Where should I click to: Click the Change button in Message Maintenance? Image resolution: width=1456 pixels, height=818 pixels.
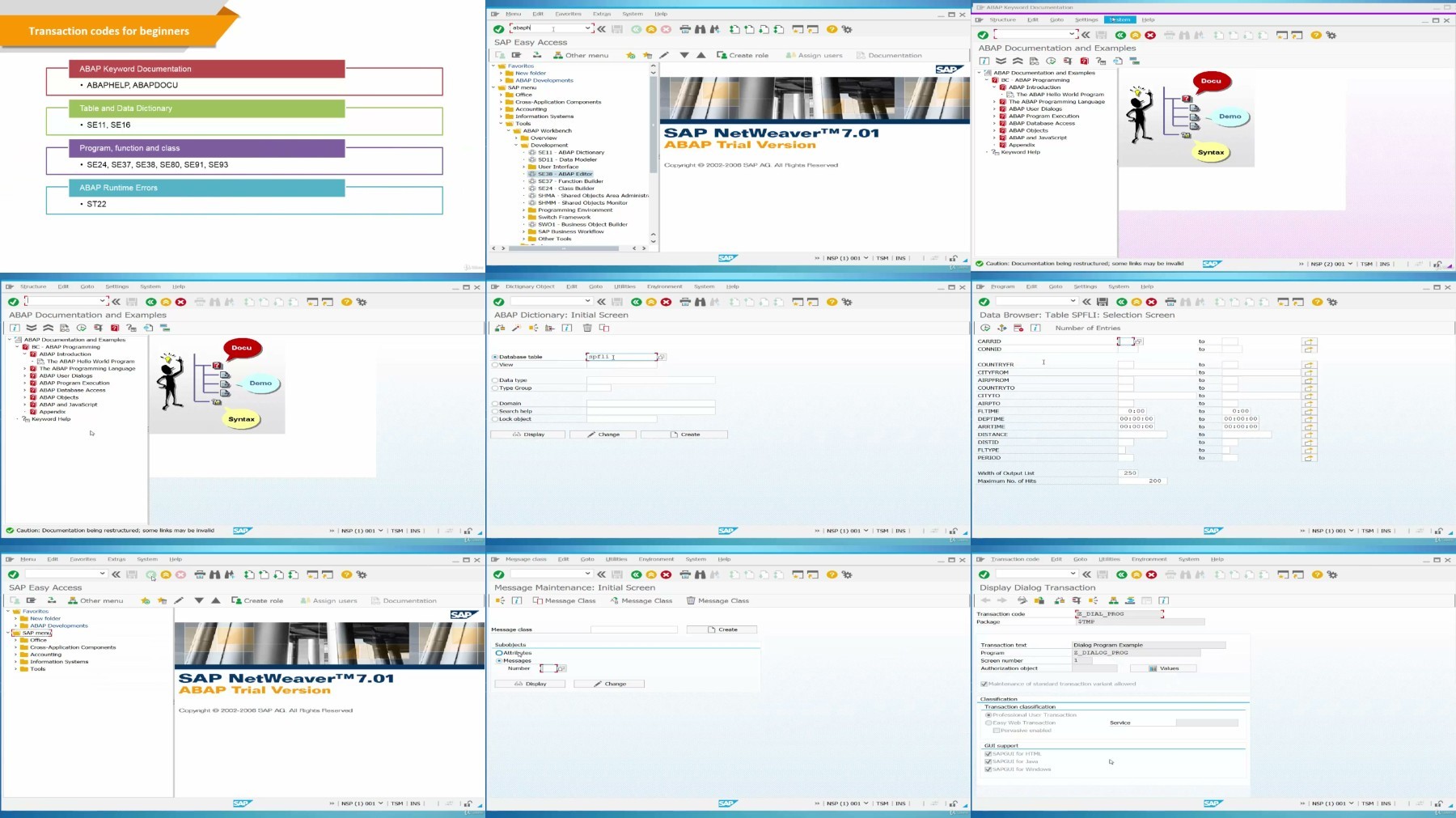tap(609, 684)
